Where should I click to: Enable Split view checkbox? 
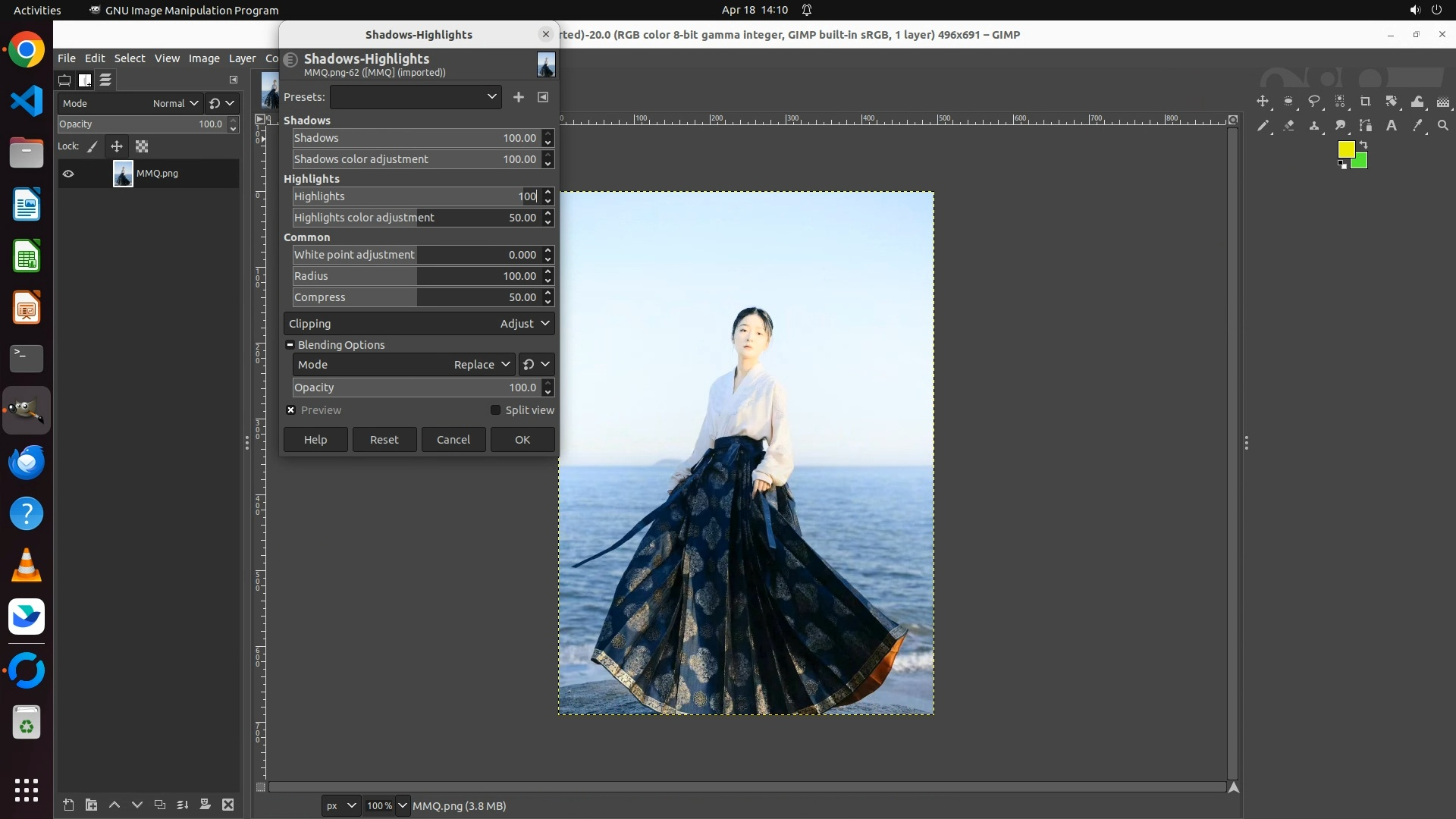coord(495,410)
